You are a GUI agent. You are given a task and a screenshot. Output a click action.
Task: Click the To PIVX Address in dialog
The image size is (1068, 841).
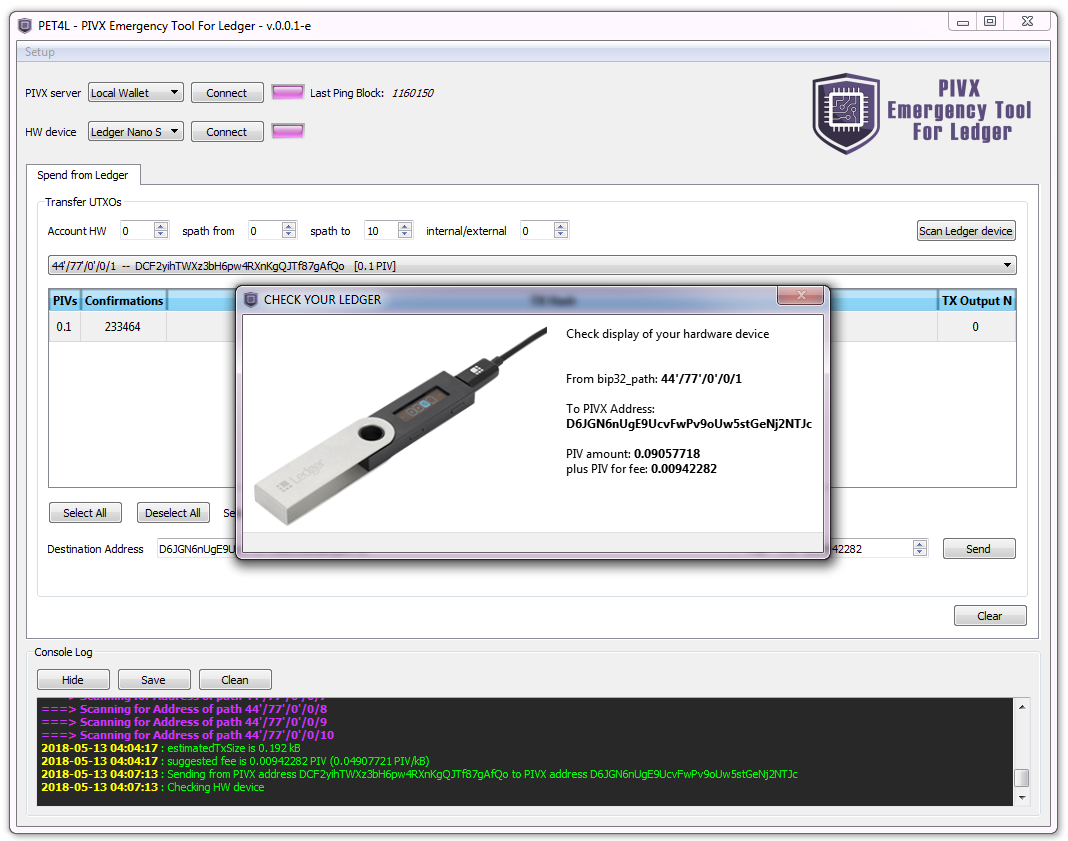coord(689,424)
